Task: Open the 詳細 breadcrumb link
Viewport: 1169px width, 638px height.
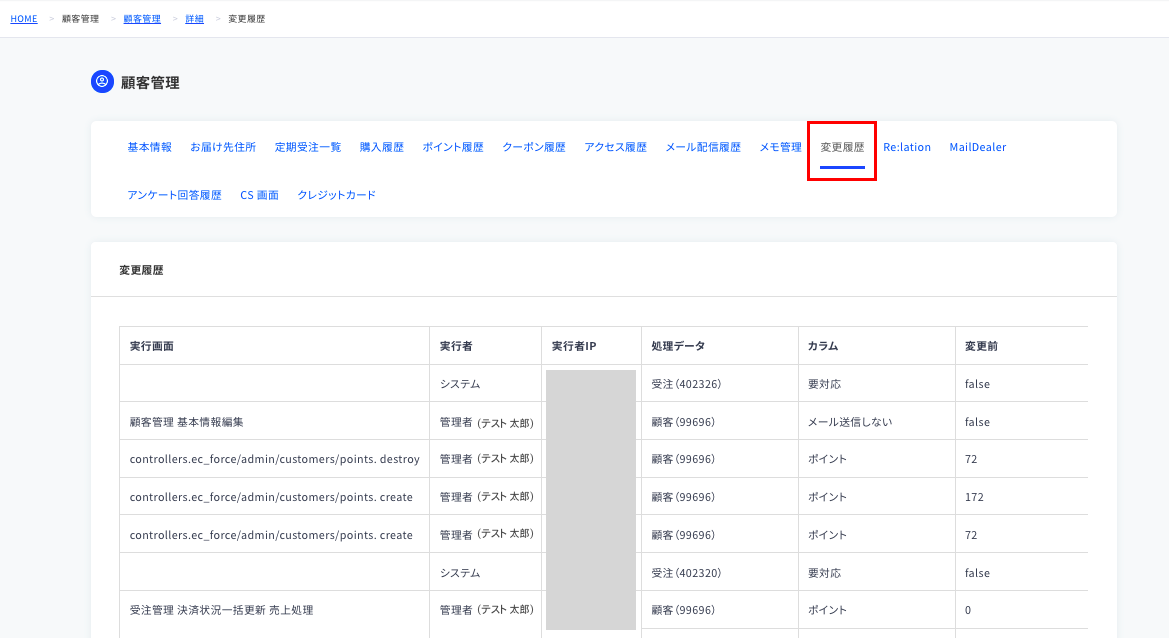Action: pyautogui.click(x=195, y=19)
